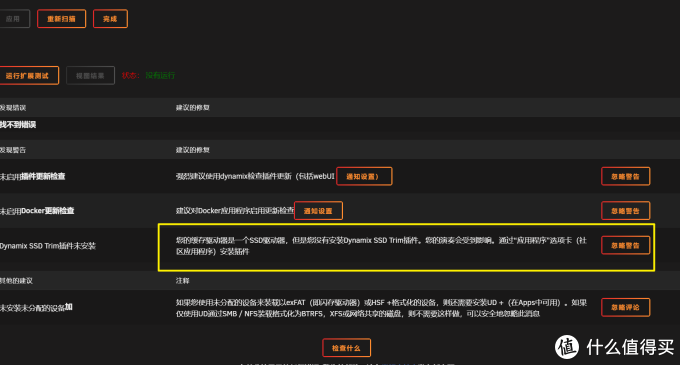
Task: Start the 运行扩展测试 extended test
Action: click(28, 75)
